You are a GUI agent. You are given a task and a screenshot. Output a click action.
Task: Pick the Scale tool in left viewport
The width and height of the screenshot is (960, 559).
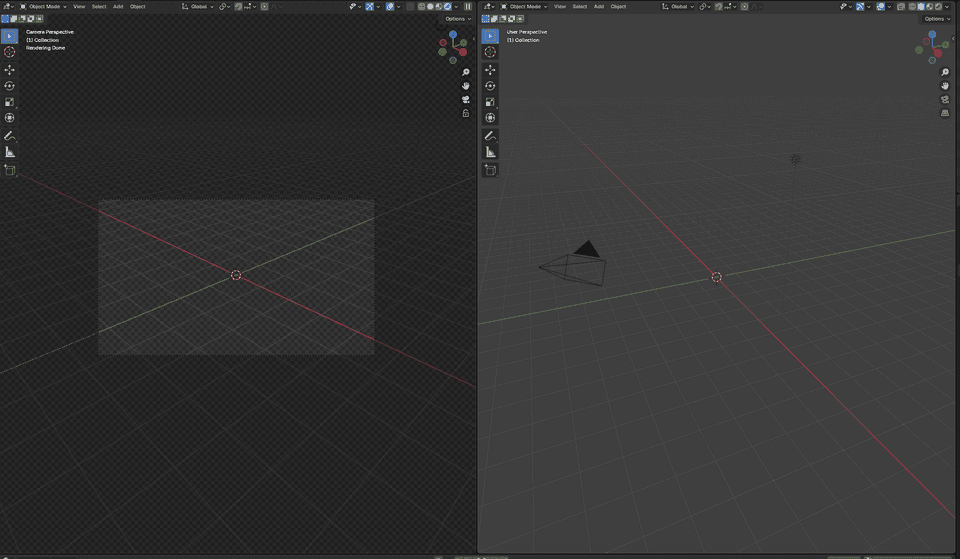point(9,102)
